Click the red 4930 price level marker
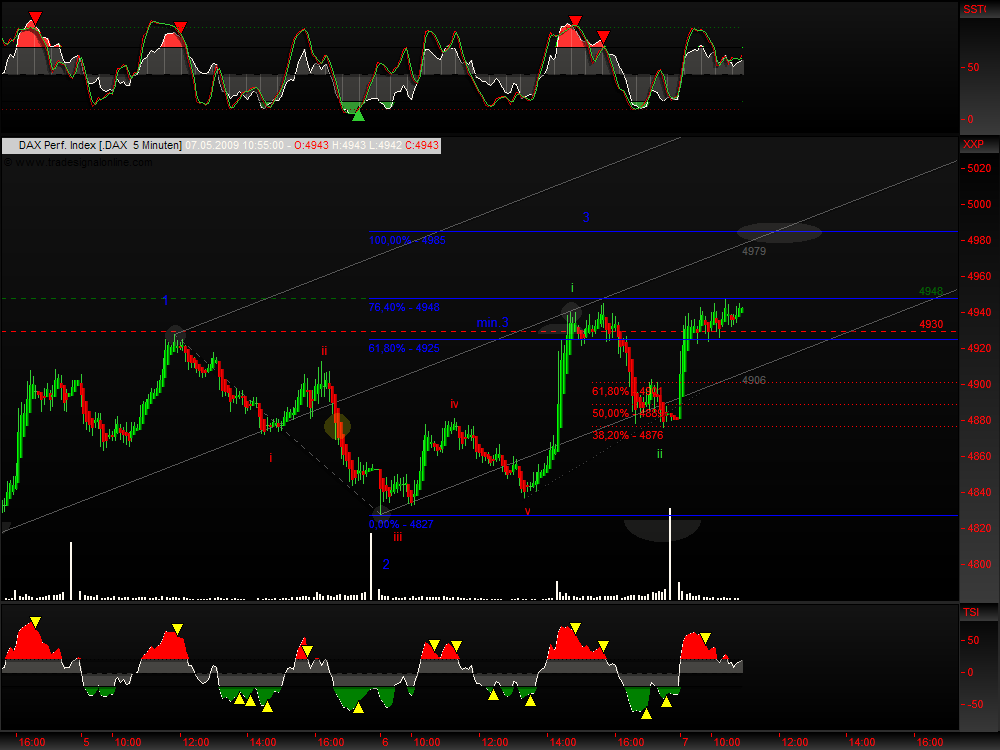The height and width of the screenshot is (750, 1000). (931, 324)
